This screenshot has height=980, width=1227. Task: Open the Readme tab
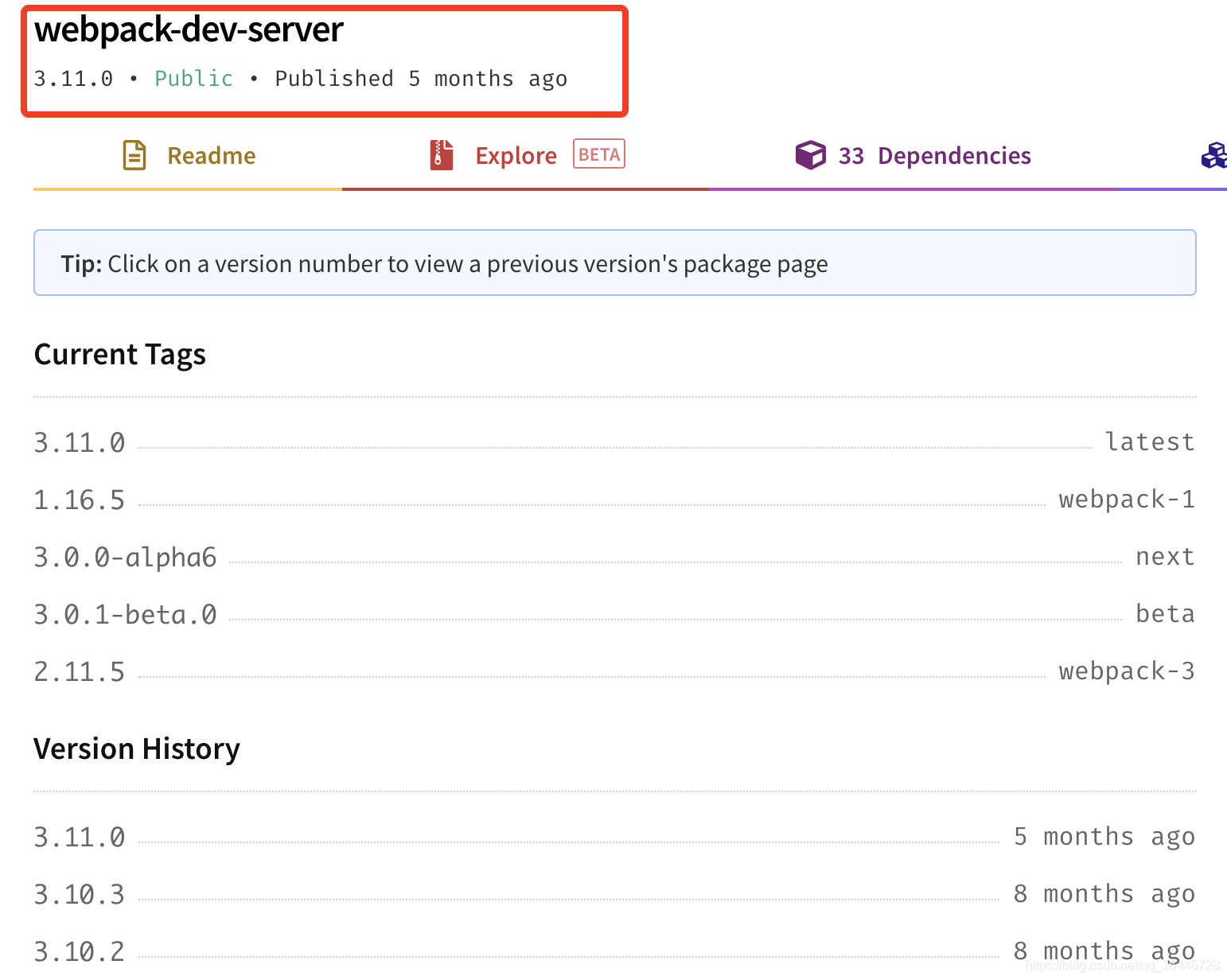[188, 156]
